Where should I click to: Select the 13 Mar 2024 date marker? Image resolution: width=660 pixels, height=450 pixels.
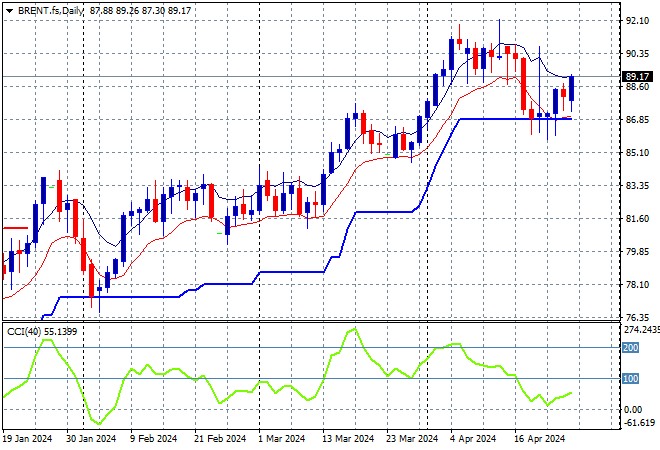[348, 438]
